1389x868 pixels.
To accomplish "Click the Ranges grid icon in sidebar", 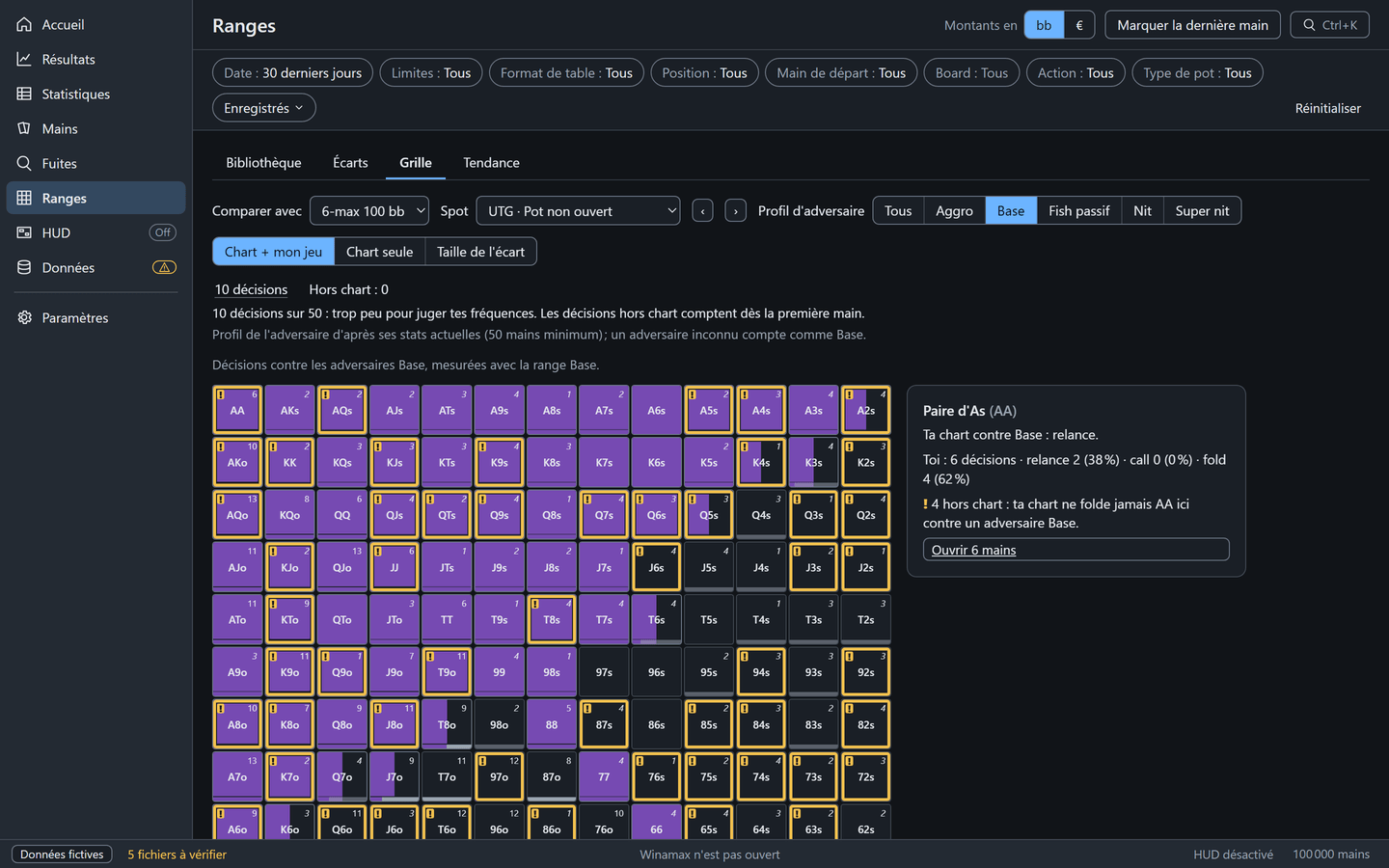I will tap(24, 198).
